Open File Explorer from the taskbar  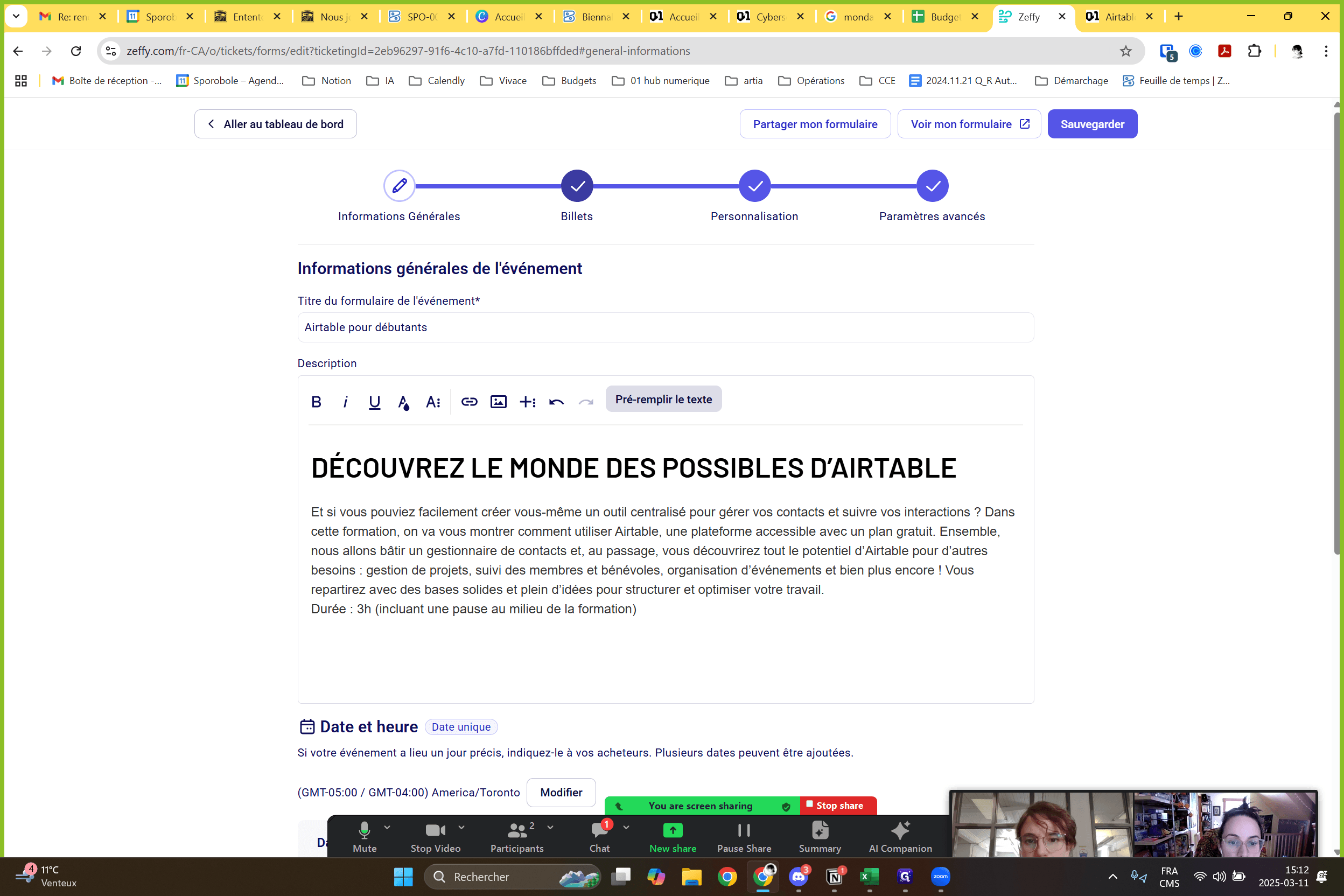pos(691,876)
